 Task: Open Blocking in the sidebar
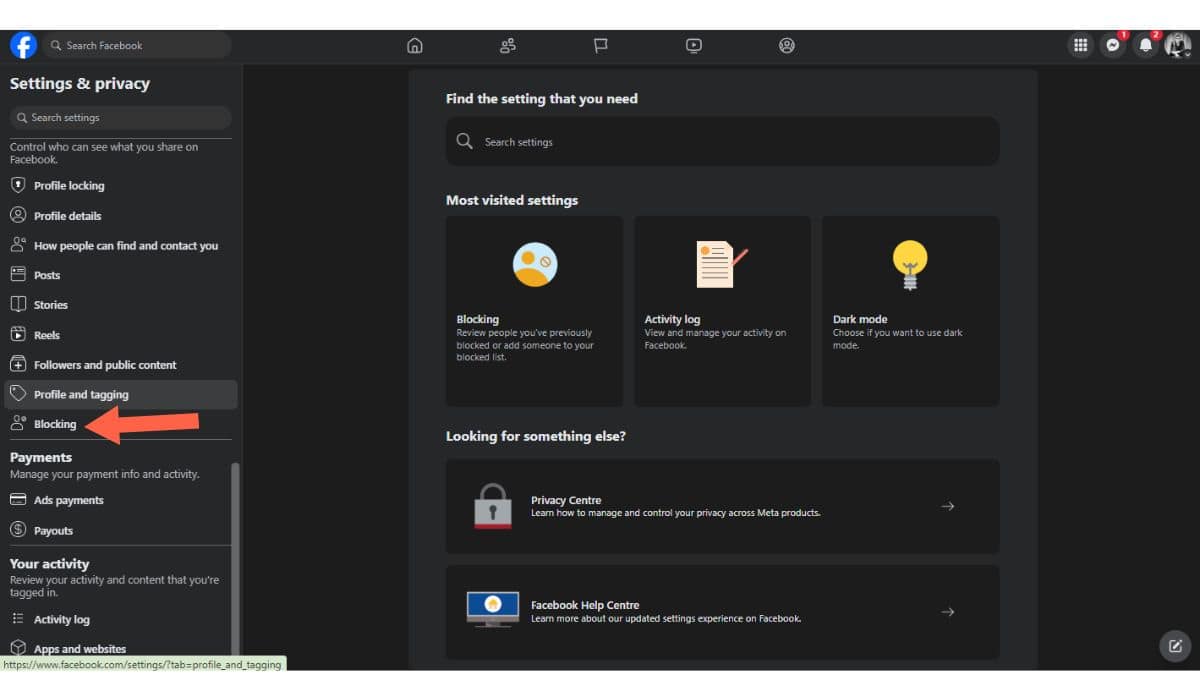click(x=120, y=424)
